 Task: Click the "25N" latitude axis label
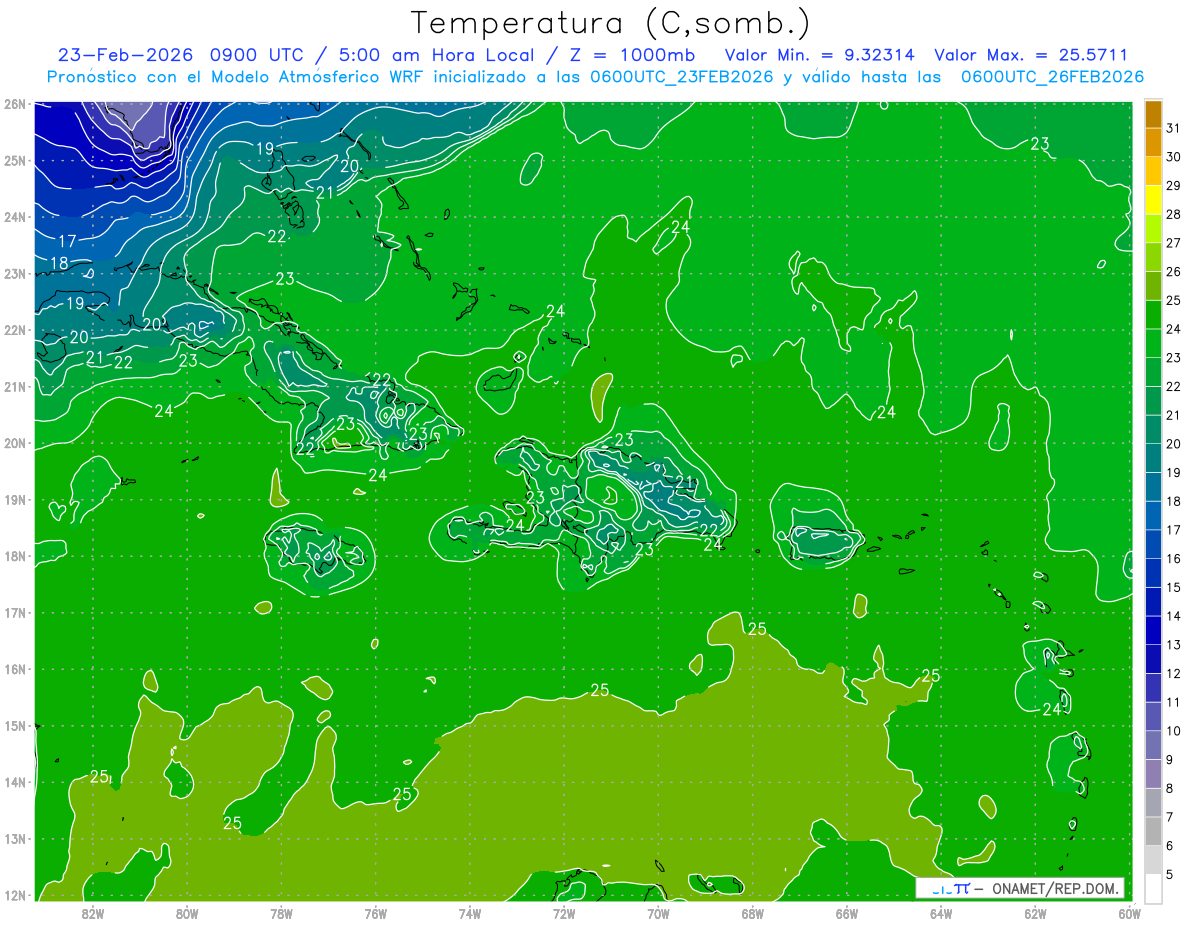pos(14,161)
